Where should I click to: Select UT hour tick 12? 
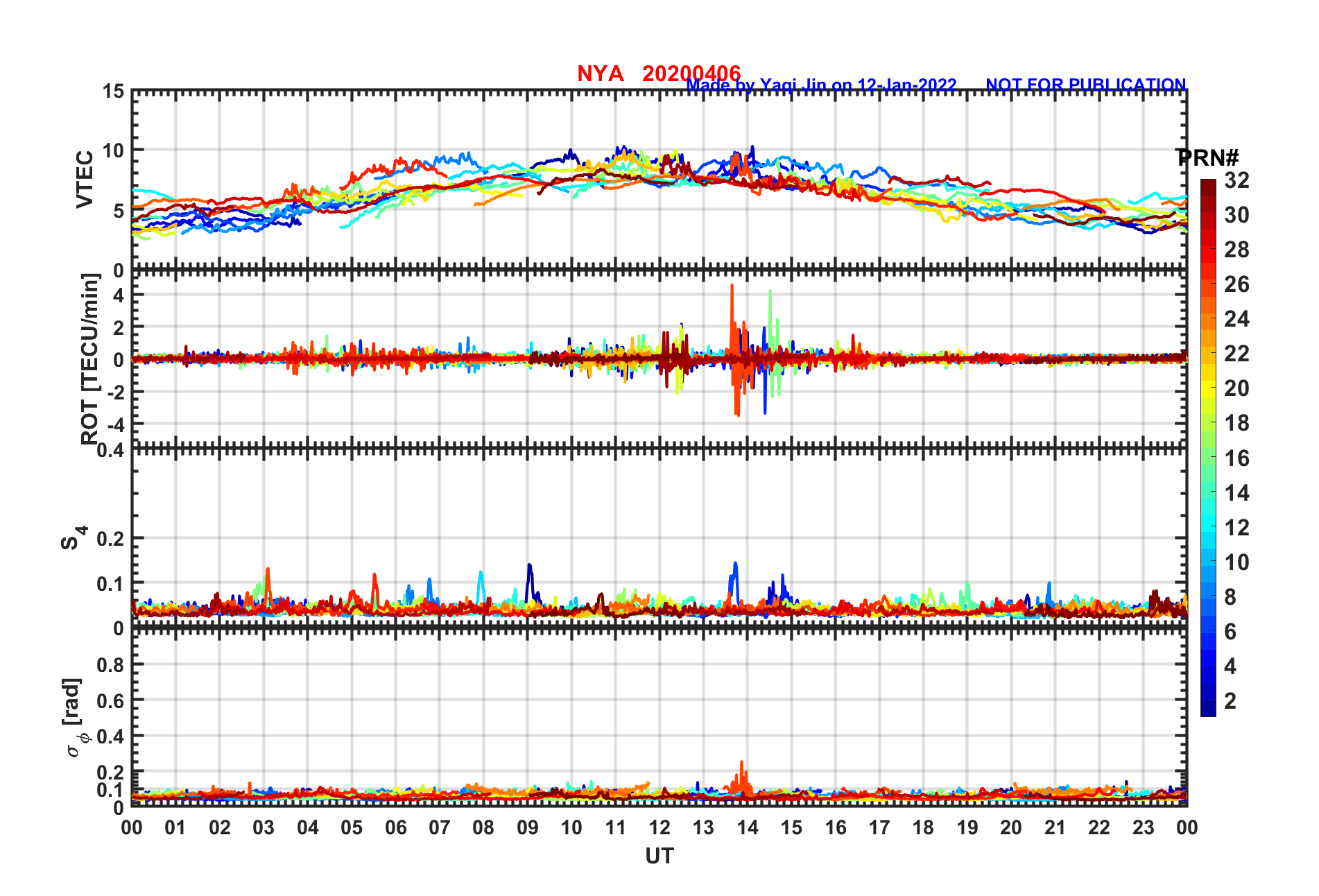[x=659, y=828]
